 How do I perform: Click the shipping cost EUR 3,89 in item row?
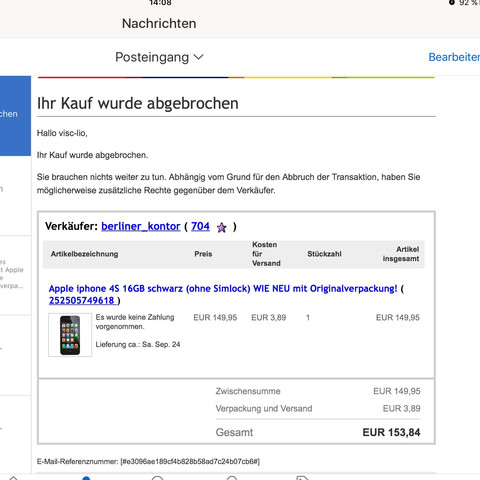pyautogui.click(x=269, y=317)
